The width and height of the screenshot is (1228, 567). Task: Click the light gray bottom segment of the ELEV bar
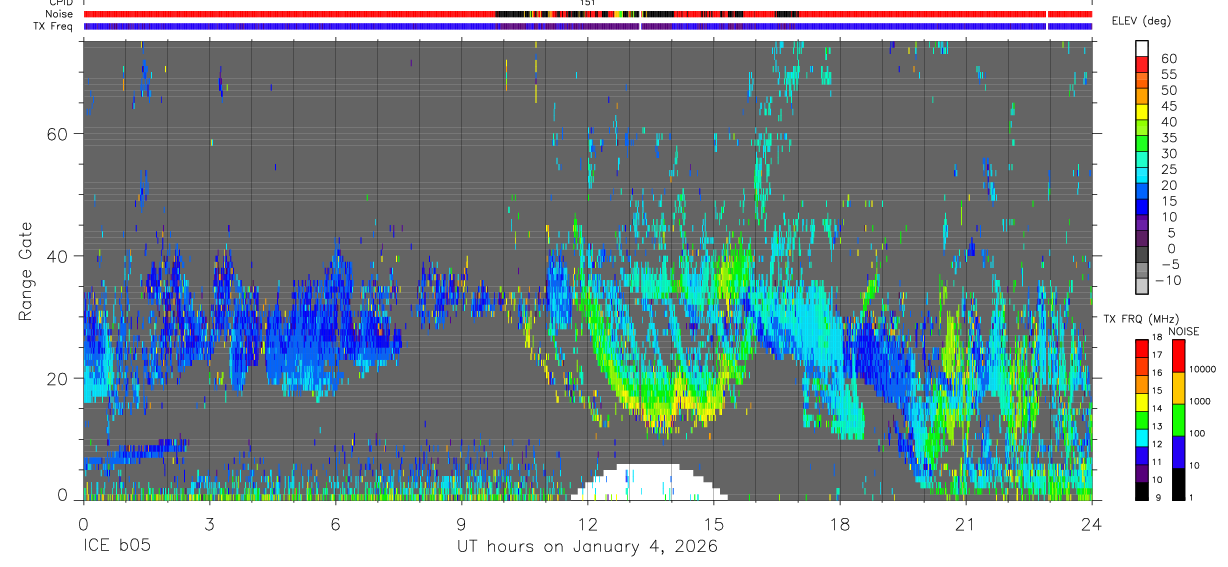[x=1142, y=286]
